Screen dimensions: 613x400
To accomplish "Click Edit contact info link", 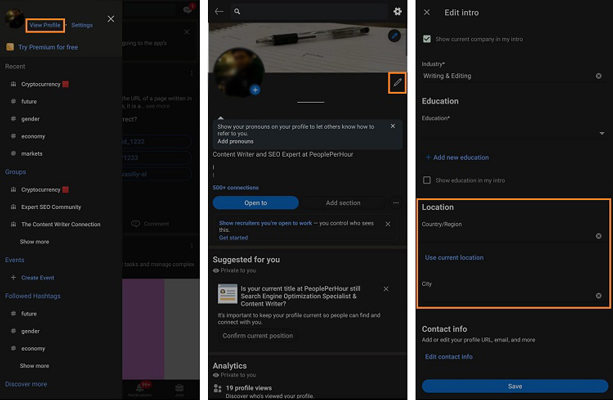I will 448,357.
